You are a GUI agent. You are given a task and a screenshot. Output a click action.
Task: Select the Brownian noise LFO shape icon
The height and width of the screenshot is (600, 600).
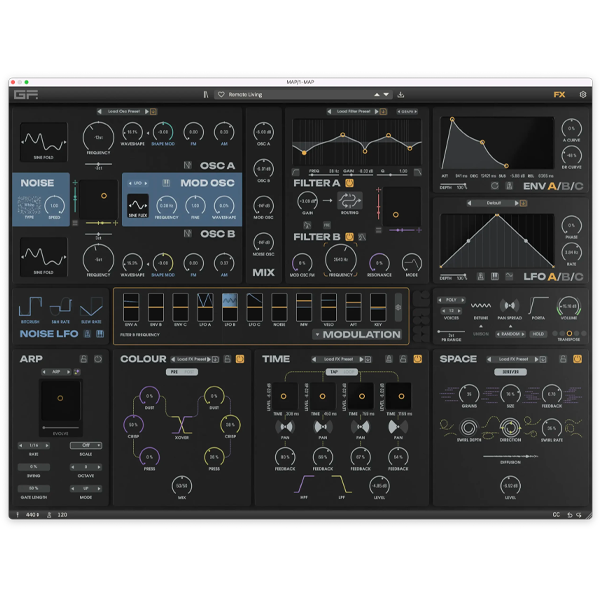coord(31,306)
